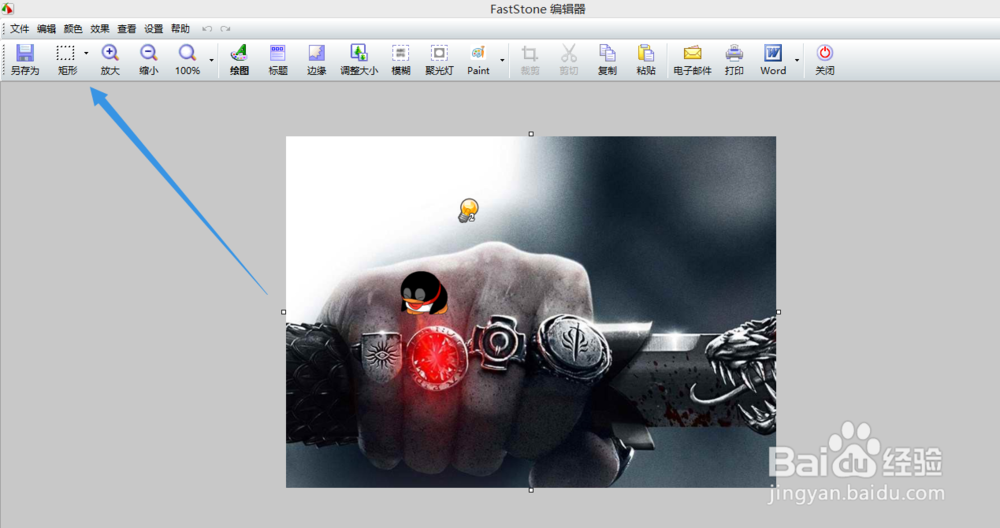Open the zoom level dropdown arrow
1000x528 pixels.
click(x=212, y=60)
